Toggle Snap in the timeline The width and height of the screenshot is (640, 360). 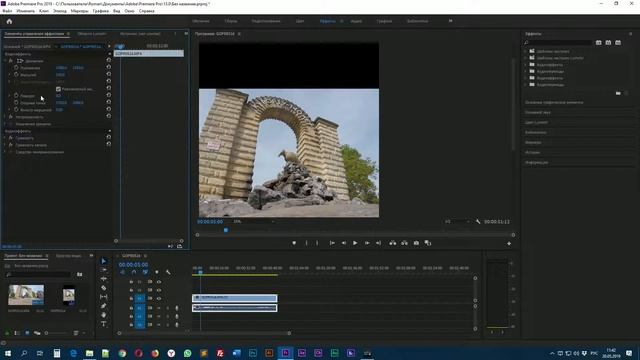point(134,272)
